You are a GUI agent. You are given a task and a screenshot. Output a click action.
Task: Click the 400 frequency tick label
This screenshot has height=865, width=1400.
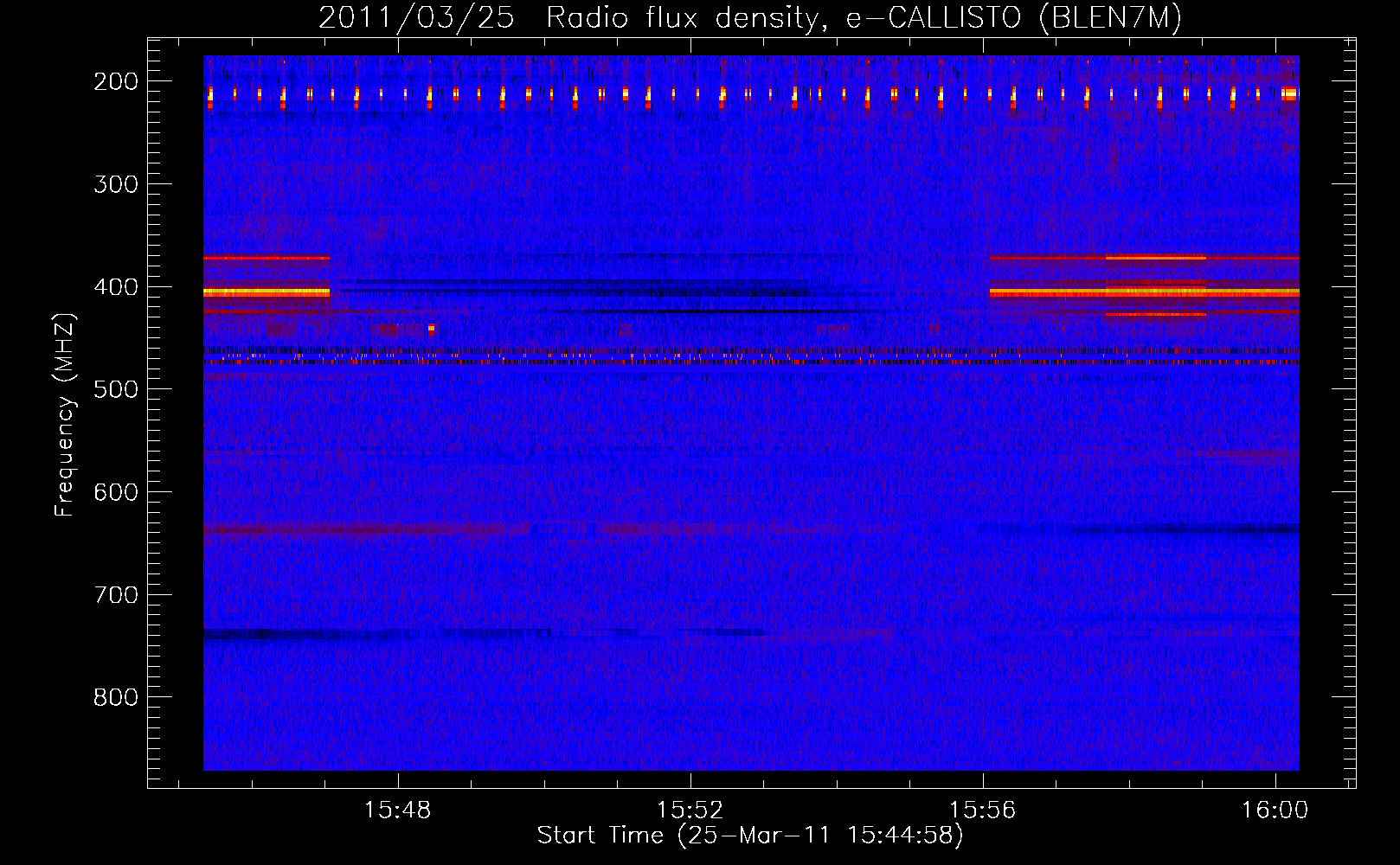pos(116,287)
